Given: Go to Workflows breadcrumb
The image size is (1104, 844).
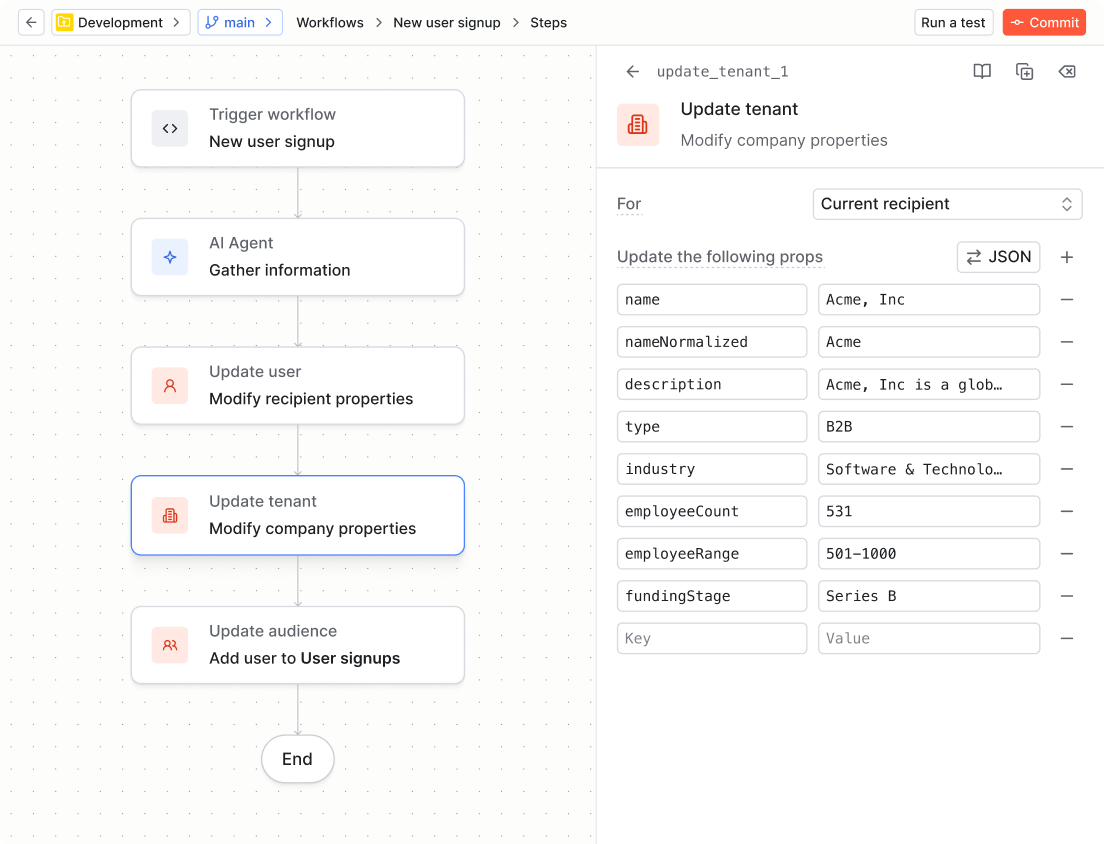Looking at the screenshot, I should point(330,22).
